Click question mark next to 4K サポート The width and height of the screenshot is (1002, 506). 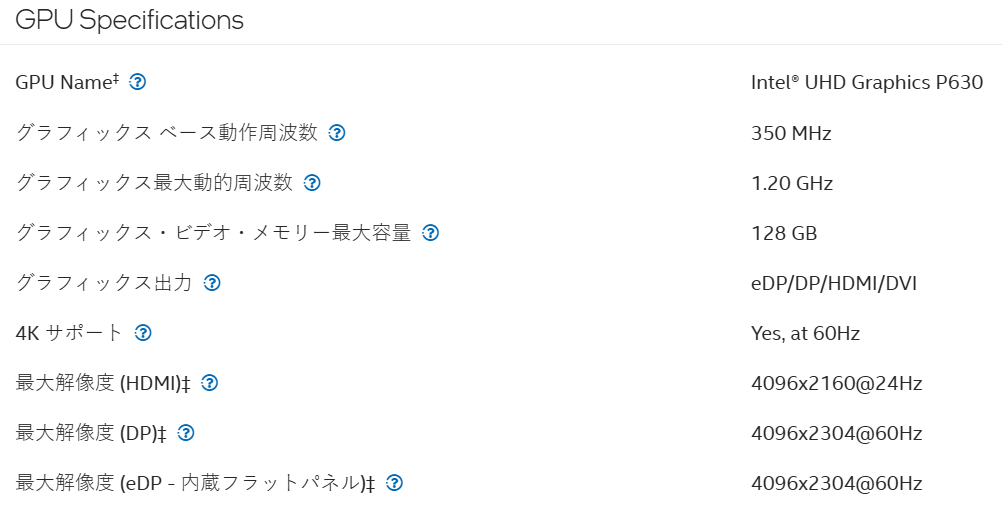pyautogui.click(x=143, y=333)
